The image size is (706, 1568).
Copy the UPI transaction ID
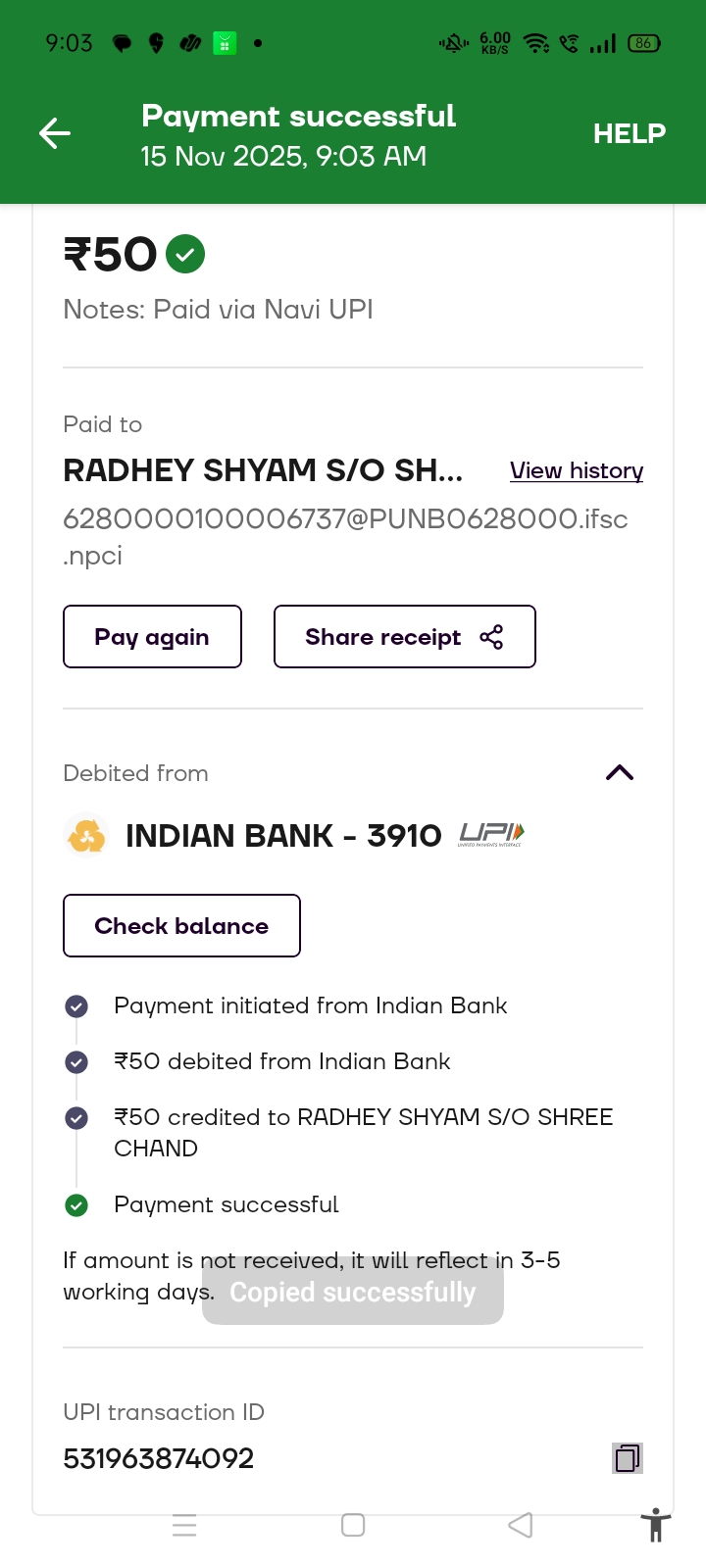(627, 1458)
